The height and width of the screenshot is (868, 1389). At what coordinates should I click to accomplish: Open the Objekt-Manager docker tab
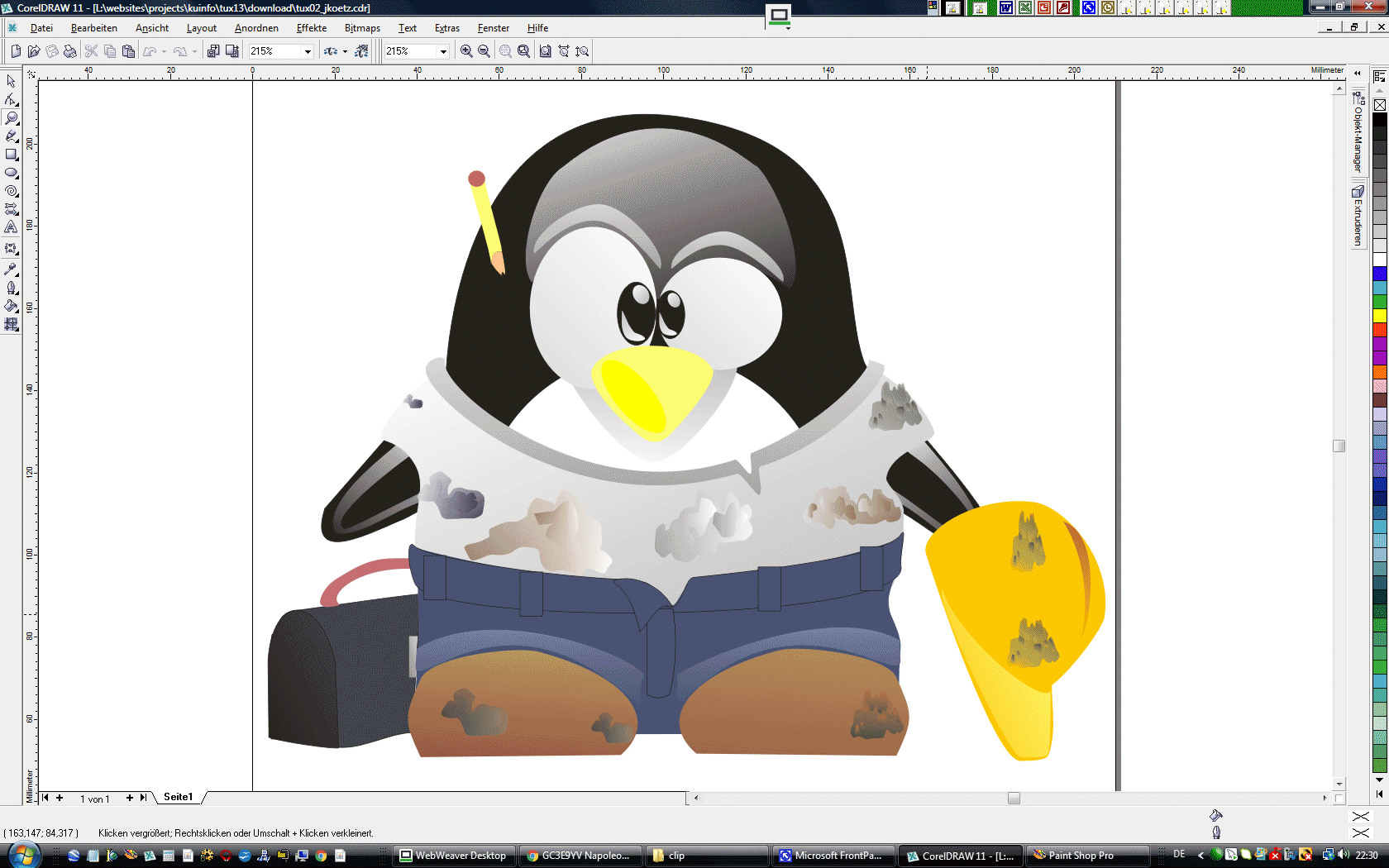(x=1358, y=132)
